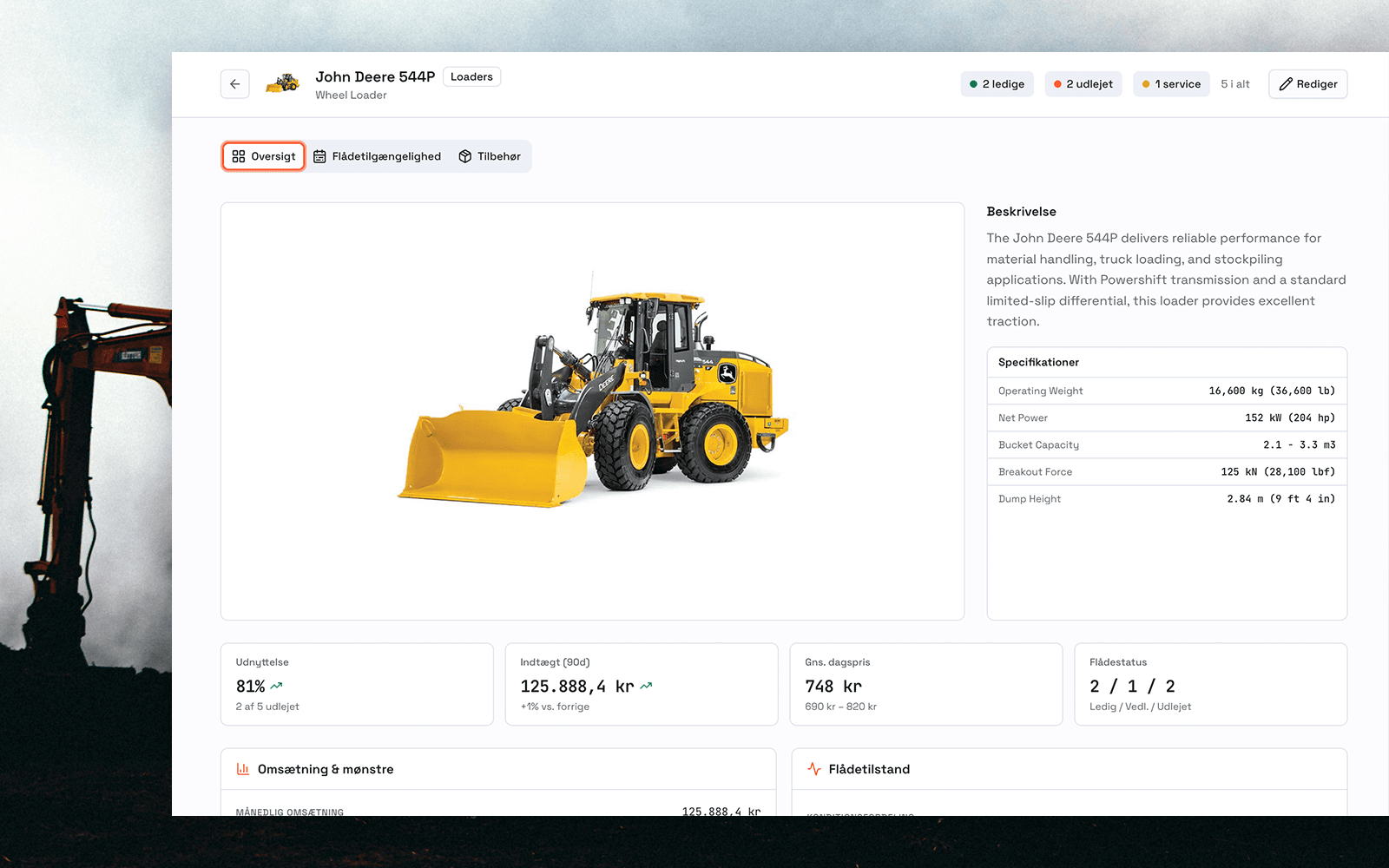Click the Udnyttelse 81% card
Image resolution: width=1389 pixels, height=868 pixels.
point(357,684)
